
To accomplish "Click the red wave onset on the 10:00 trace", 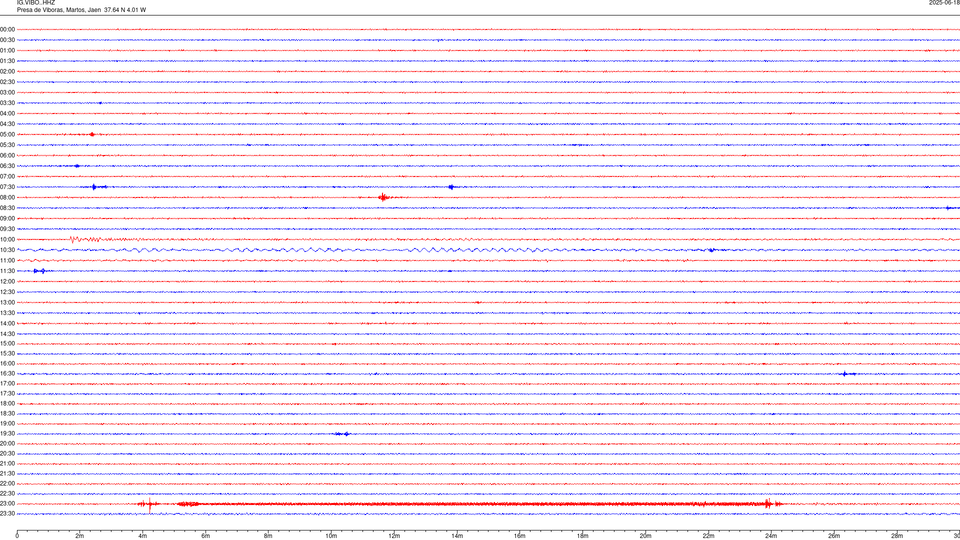I will tap(73, 239).
